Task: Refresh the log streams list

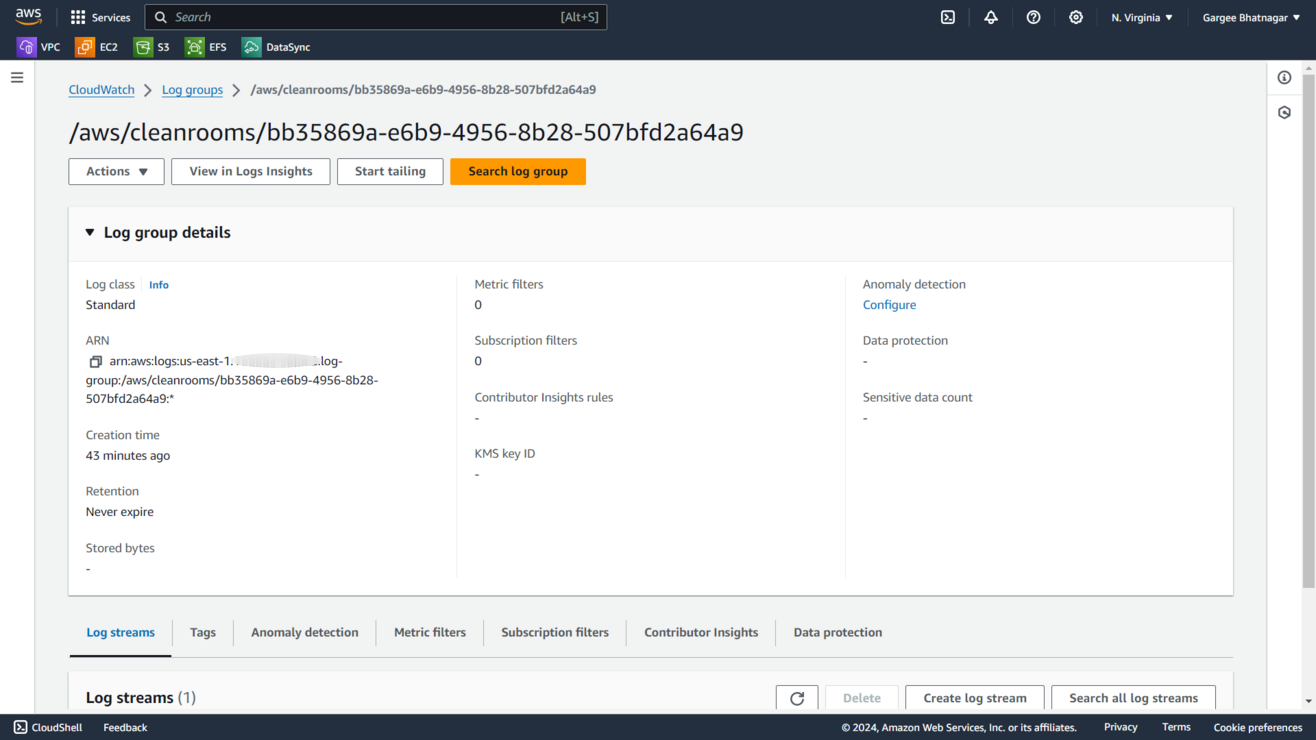Action: 797,698
